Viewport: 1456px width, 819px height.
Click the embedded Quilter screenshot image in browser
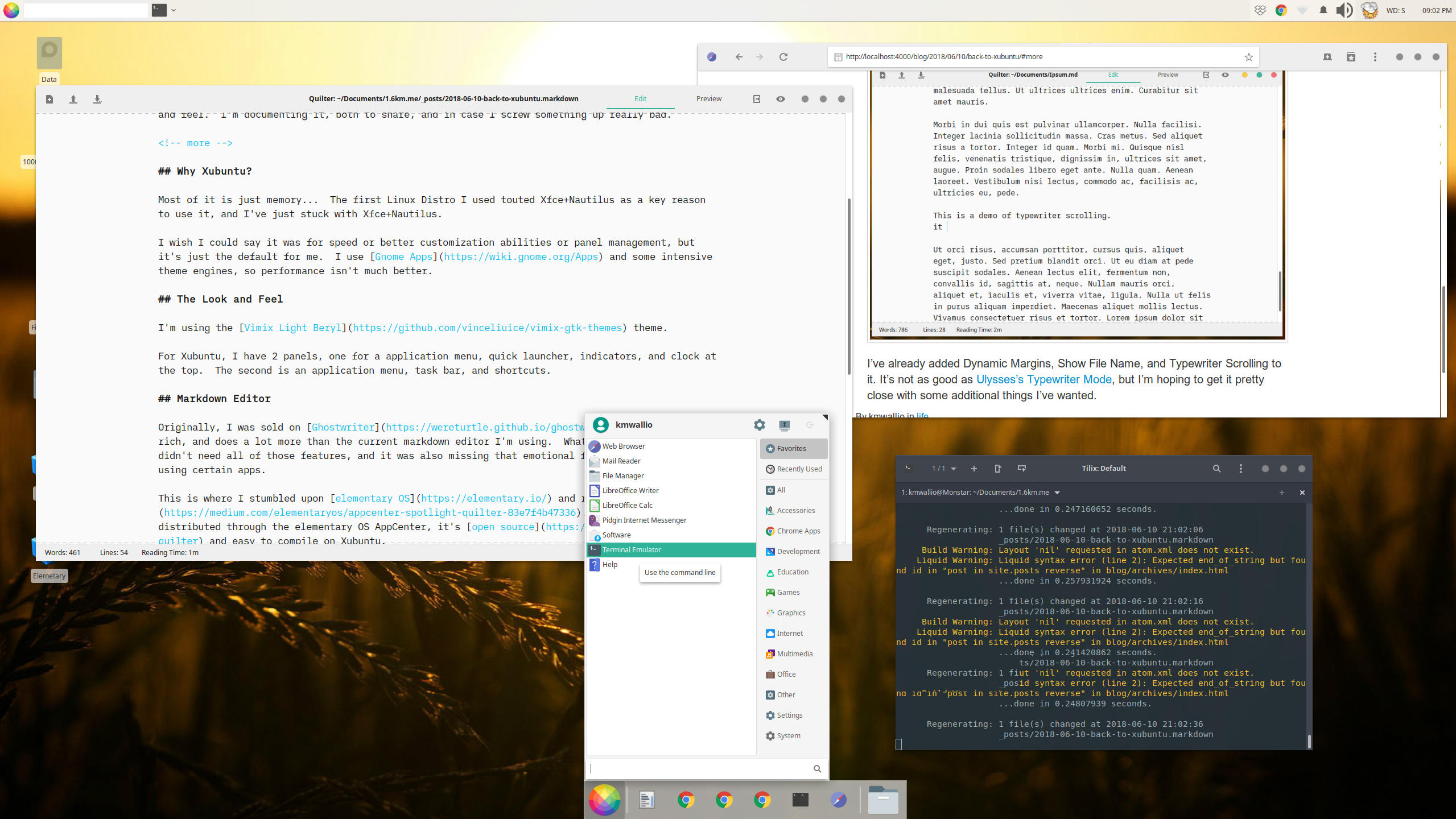pos(1077,205)
